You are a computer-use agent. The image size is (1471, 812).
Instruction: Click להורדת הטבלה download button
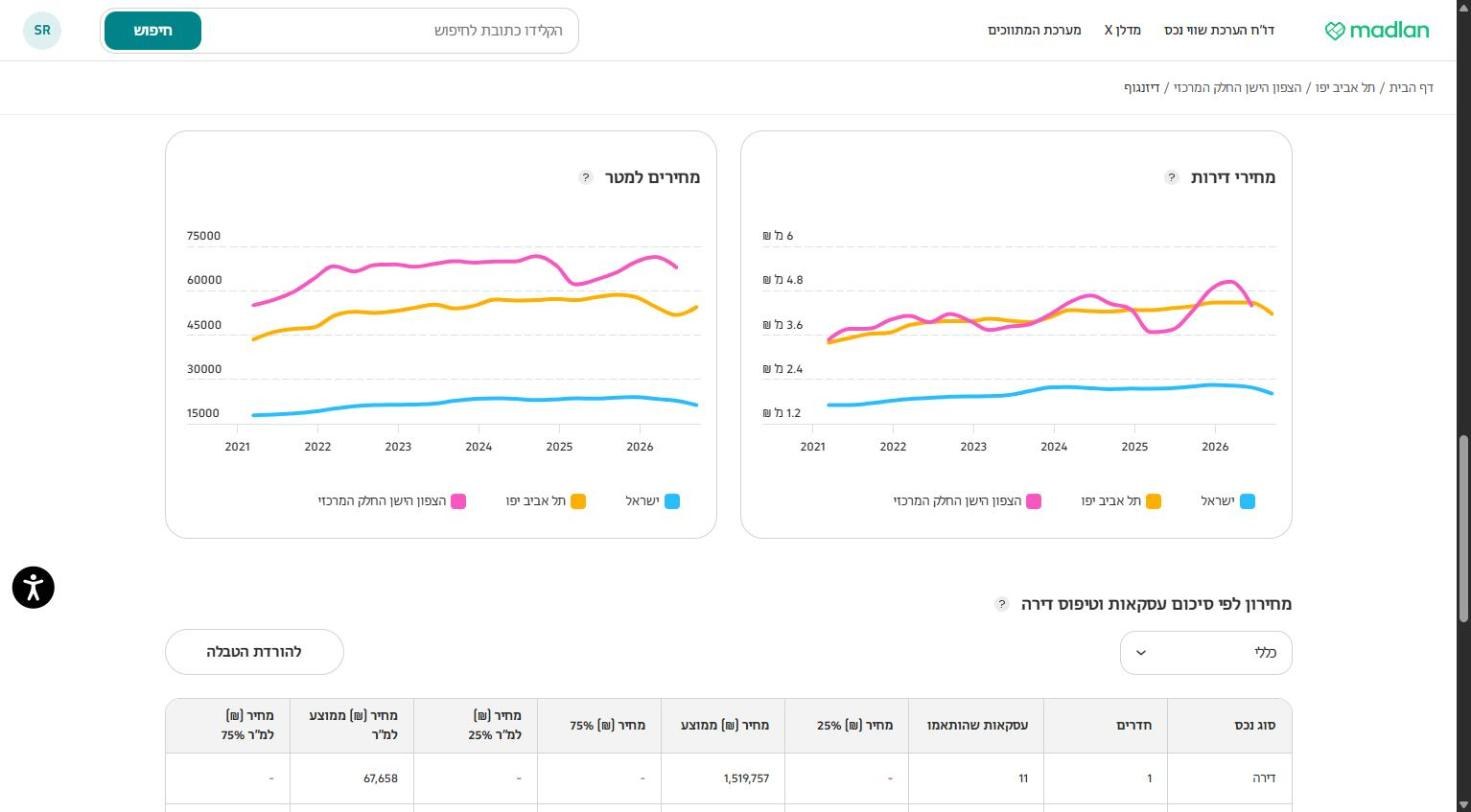tap(254, 652)
